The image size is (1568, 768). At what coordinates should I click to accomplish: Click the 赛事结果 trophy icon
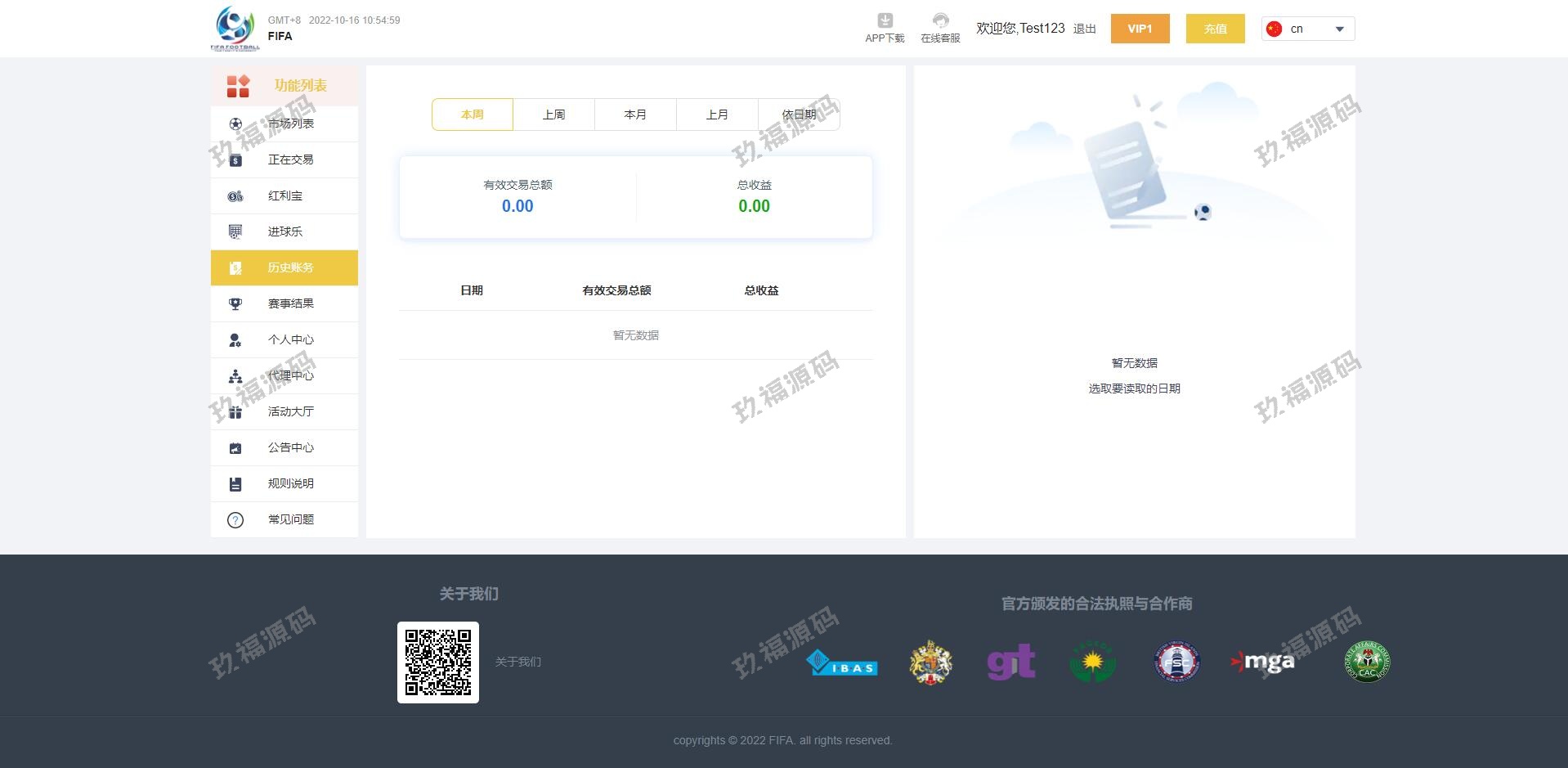click(x=235, y=304)
